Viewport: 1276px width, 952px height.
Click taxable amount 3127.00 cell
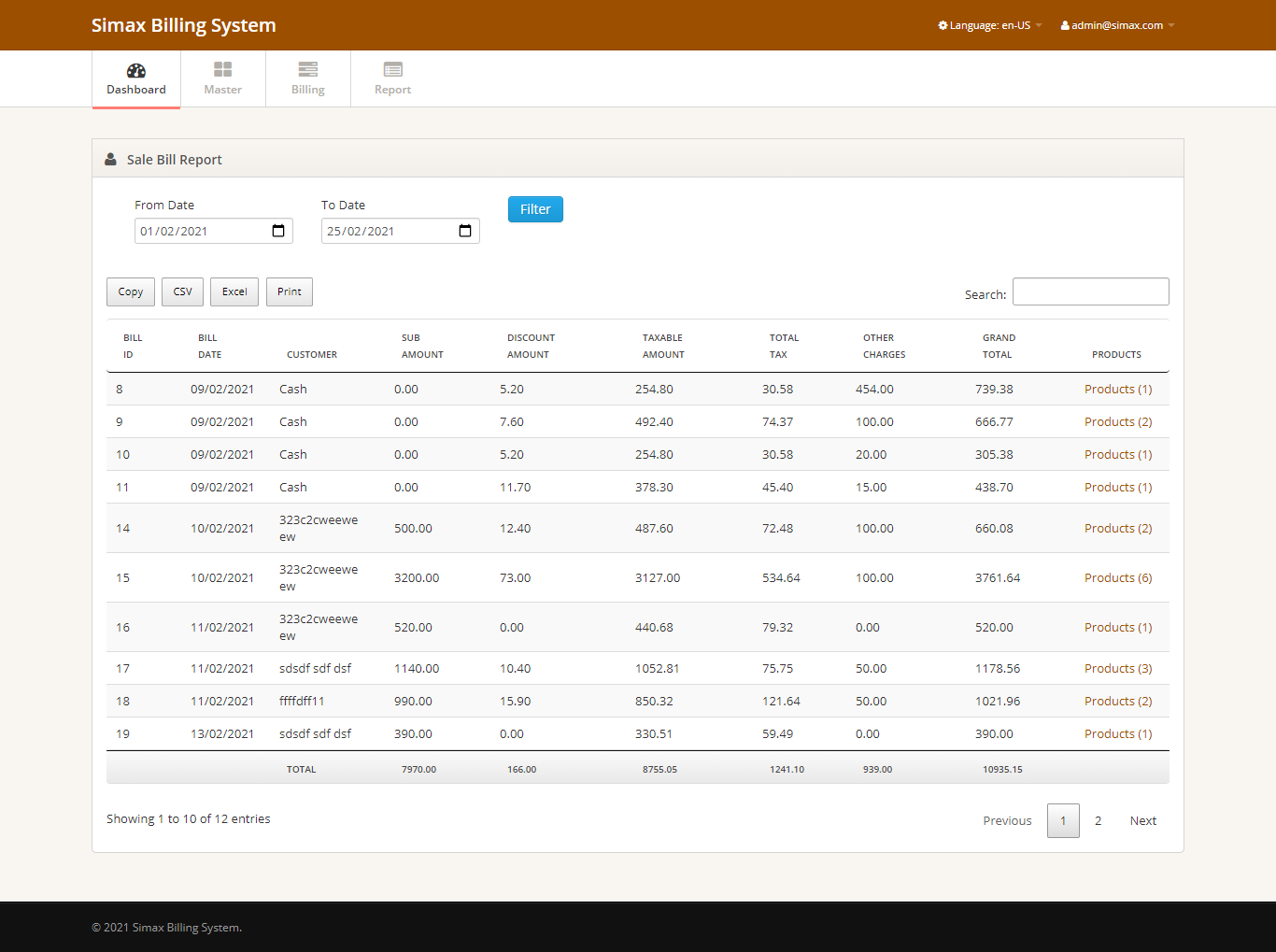[x=658, y=577]
